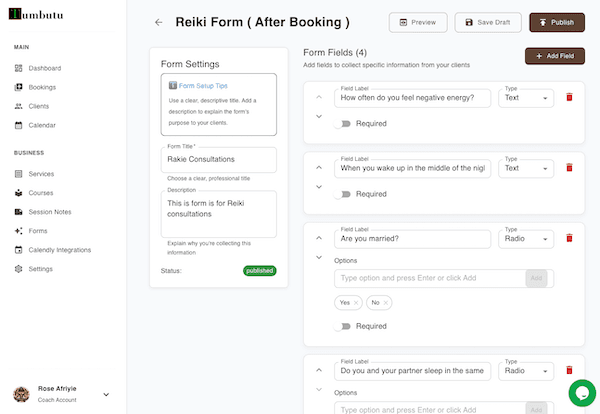Click the Session Notes icon
This screenshot has width=600, height=414.
coord(18,212)
